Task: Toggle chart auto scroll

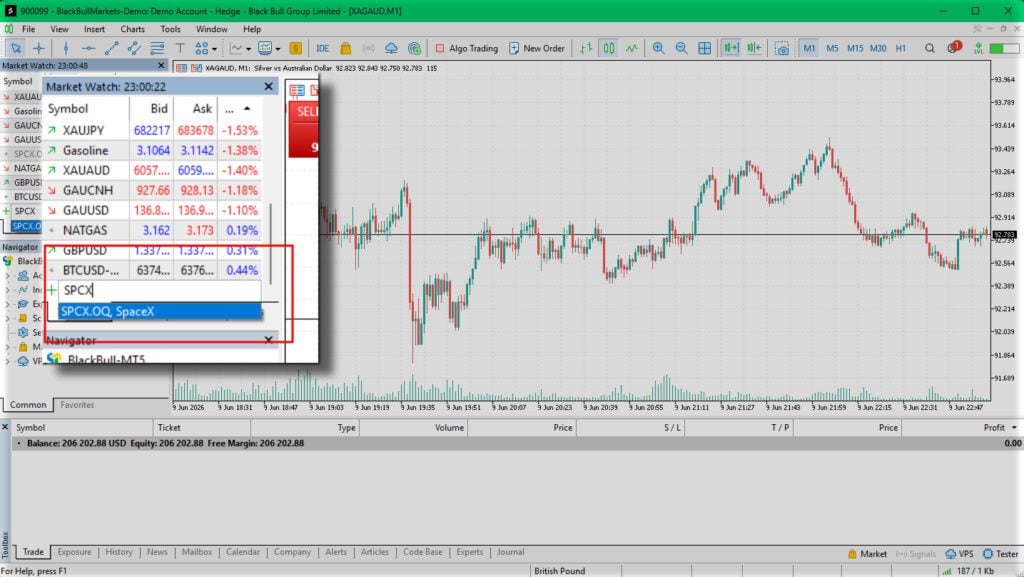Action: [x=731, y=48]
